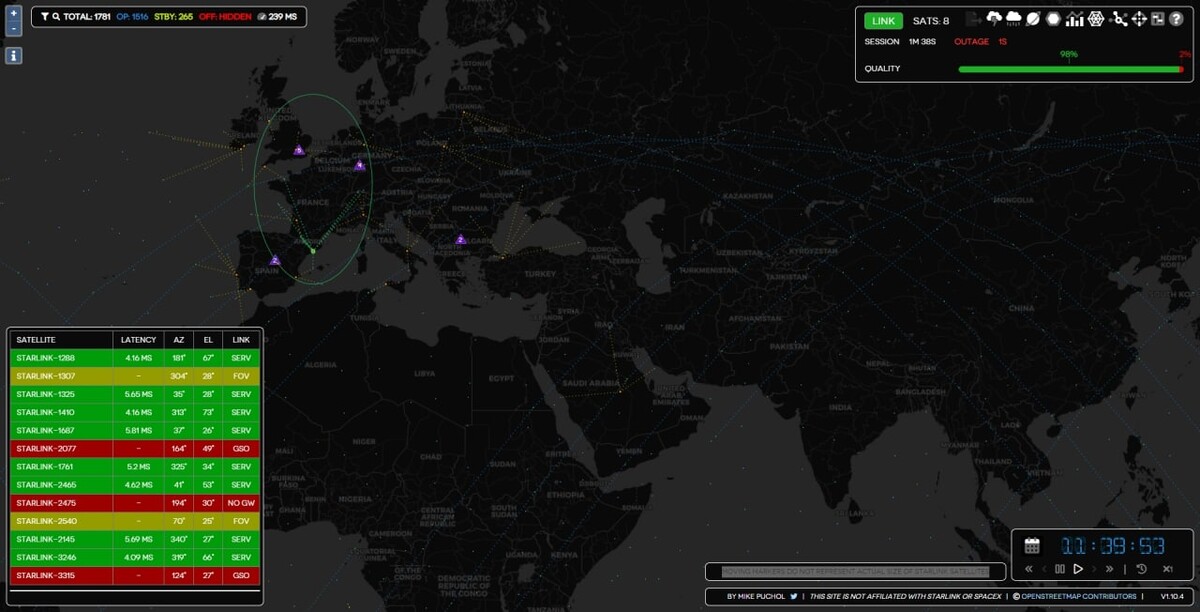
Task: Fast forward with double-right arrows
Action: coord(1109,569)
